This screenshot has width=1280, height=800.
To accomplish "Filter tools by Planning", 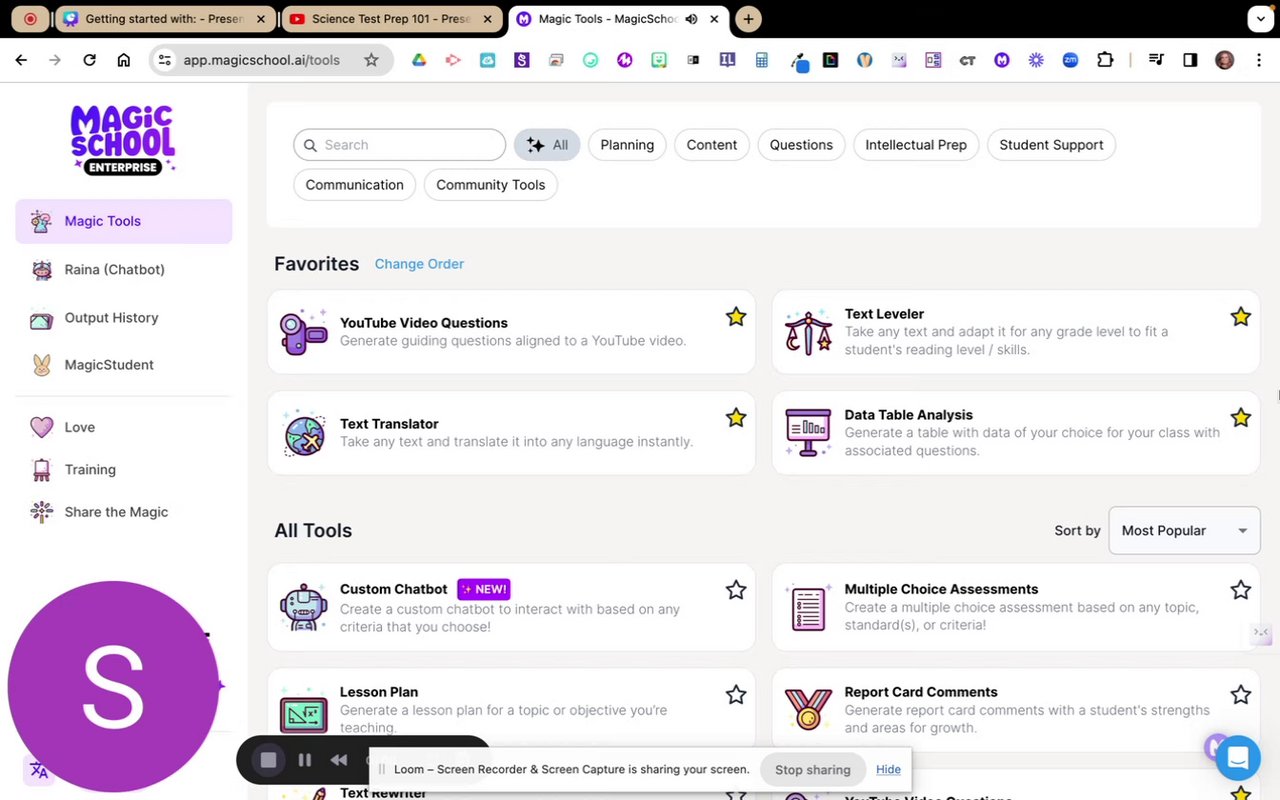I will pos(627,145).
